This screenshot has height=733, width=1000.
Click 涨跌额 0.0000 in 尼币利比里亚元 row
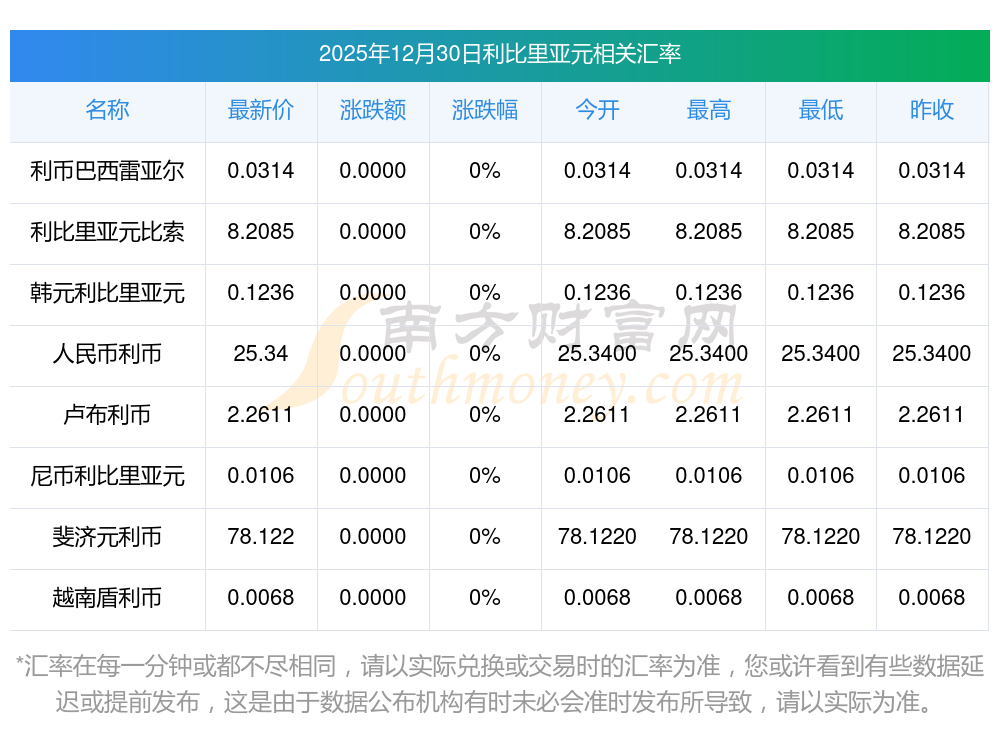tap(373, 476)
